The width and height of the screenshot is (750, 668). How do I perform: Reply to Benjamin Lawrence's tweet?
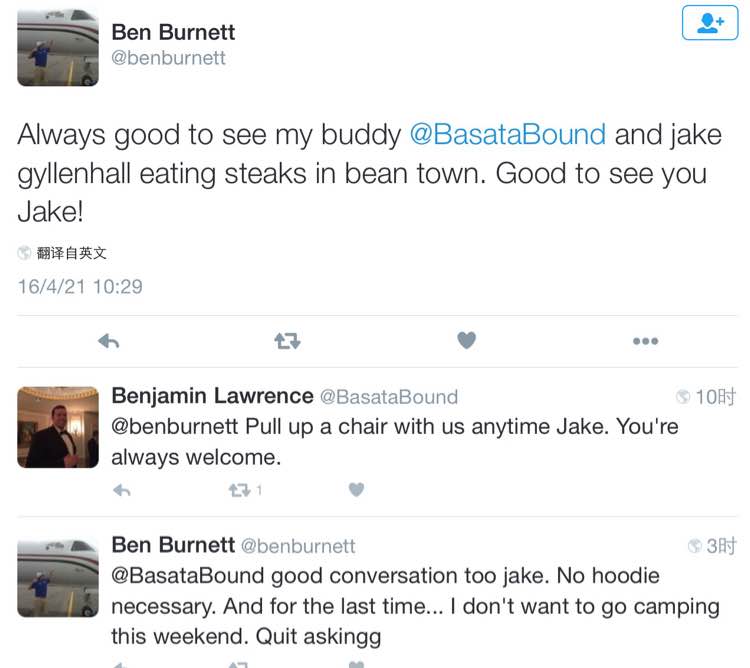[x=122, y=490]
